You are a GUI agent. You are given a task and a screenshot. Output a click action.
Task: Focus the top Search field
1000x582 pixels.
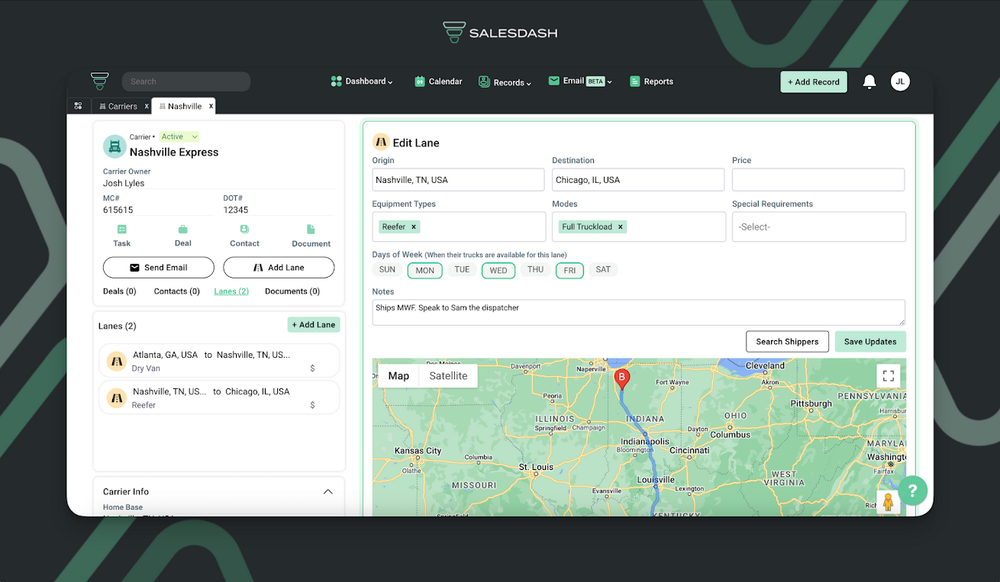[x=186, y=82]
